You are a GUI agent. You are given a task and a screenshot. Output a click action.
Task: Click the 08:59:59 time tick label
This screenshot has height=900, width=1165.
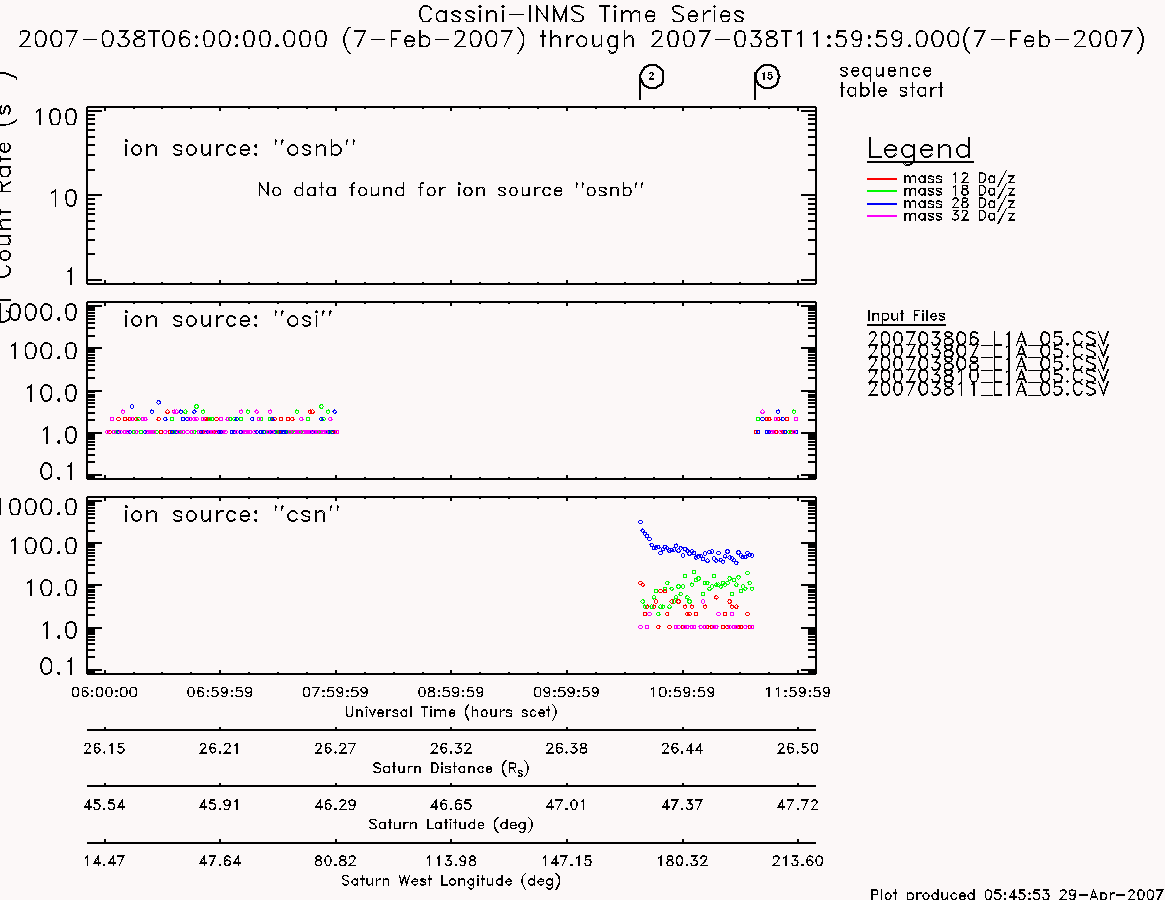tap(451, 692)
